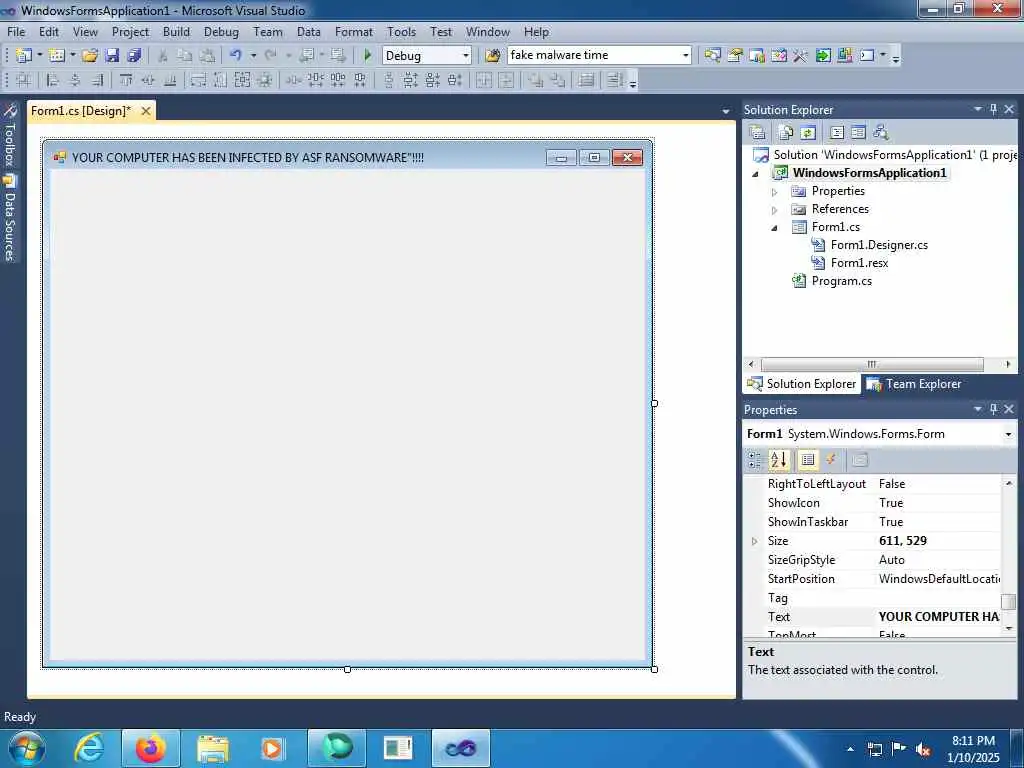Click Align Tops layout icon
This screenshot has height=768, width=1024.
coord(126,80)
